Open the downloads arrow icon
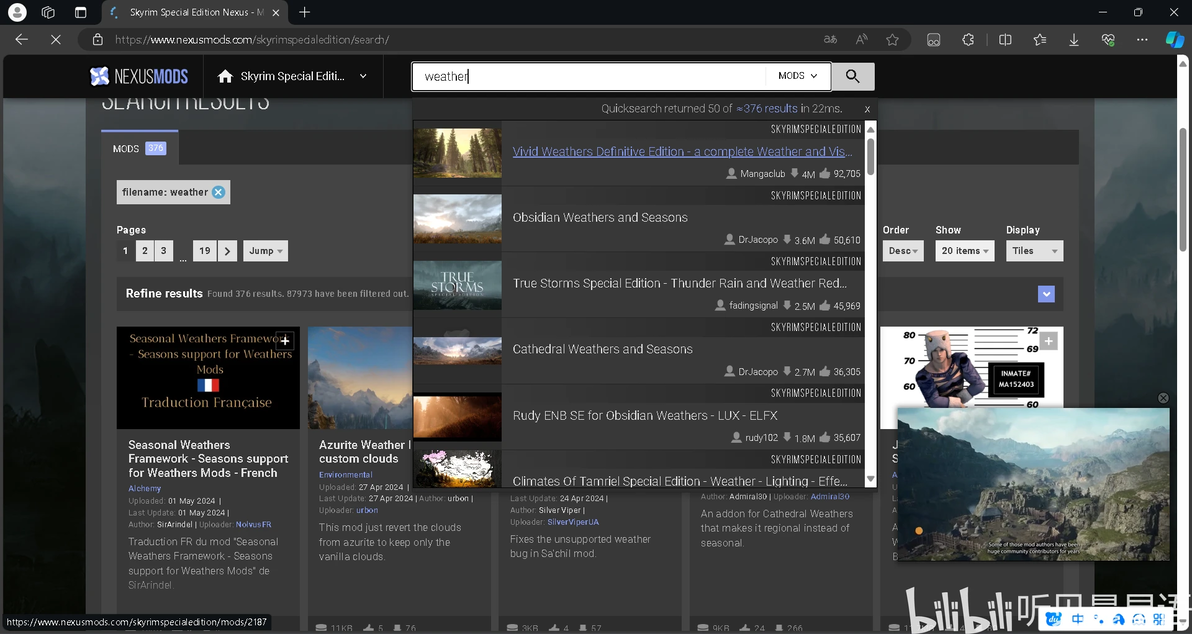The image size is (1192, 634). point(1074,40)
